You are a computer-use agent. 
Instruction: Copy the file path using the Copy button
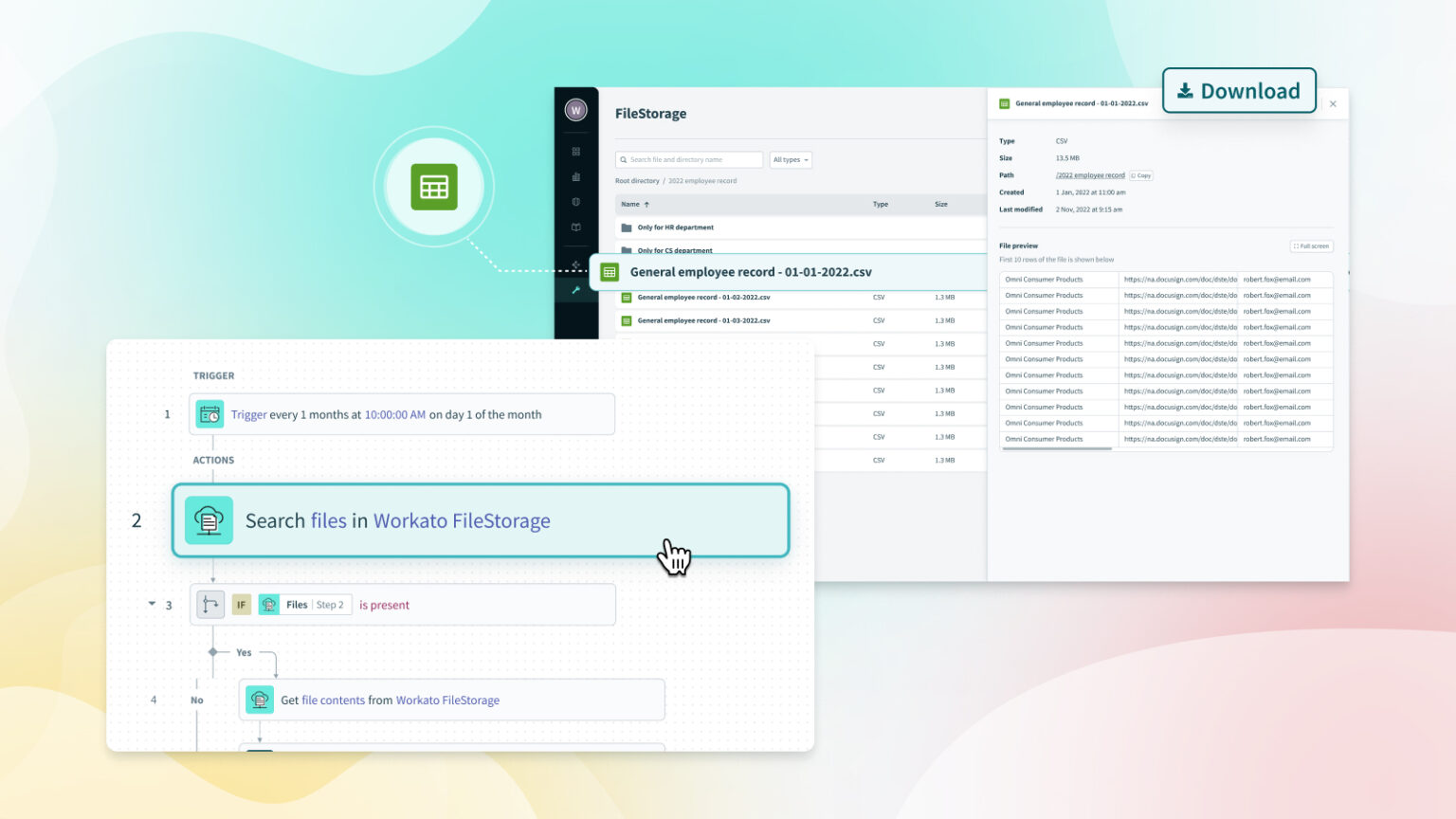click(x=1141, y=175)
